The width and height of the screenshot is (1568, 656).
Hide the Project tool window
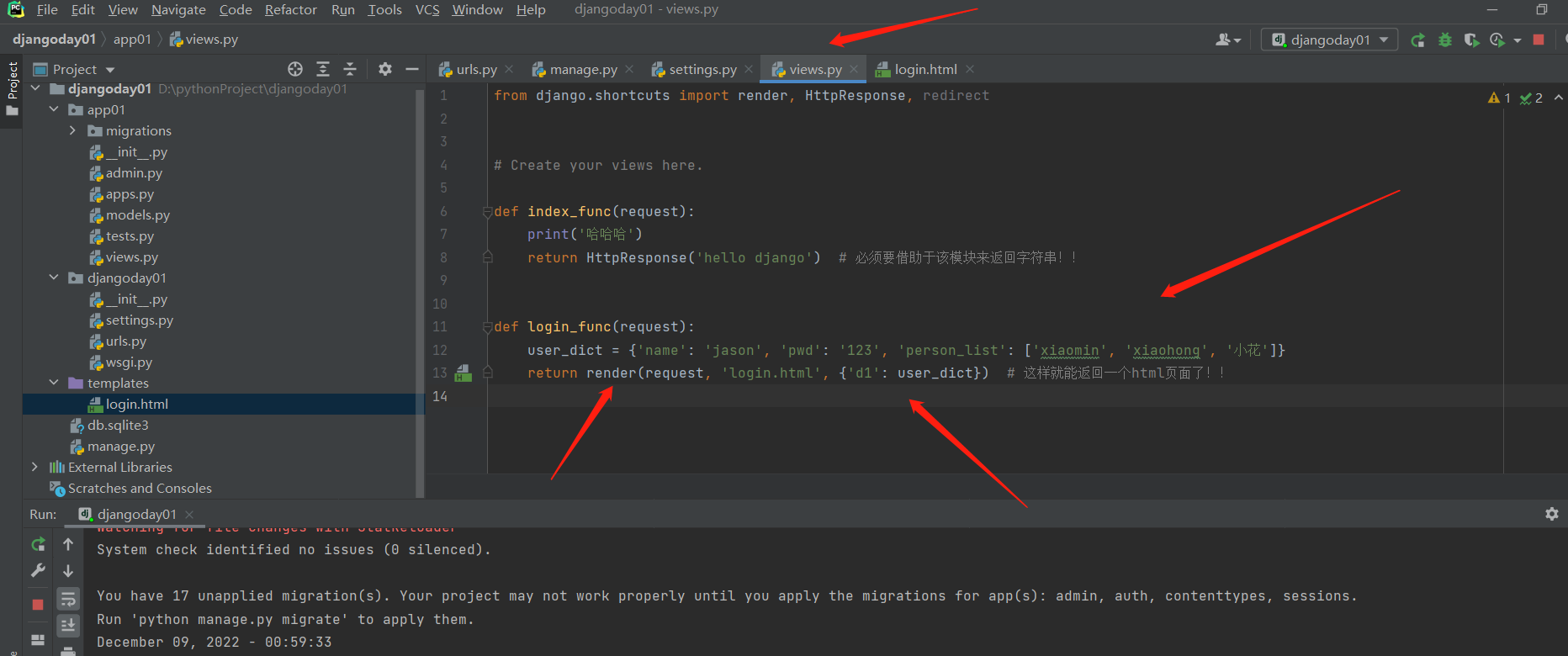click(x=412, y=69)
